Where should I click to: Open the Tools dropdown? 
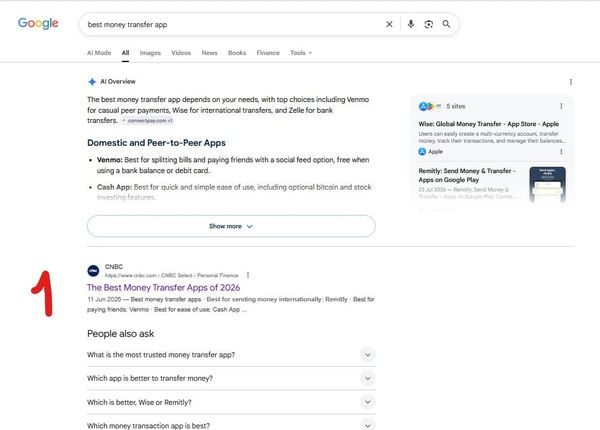(301, 53)
